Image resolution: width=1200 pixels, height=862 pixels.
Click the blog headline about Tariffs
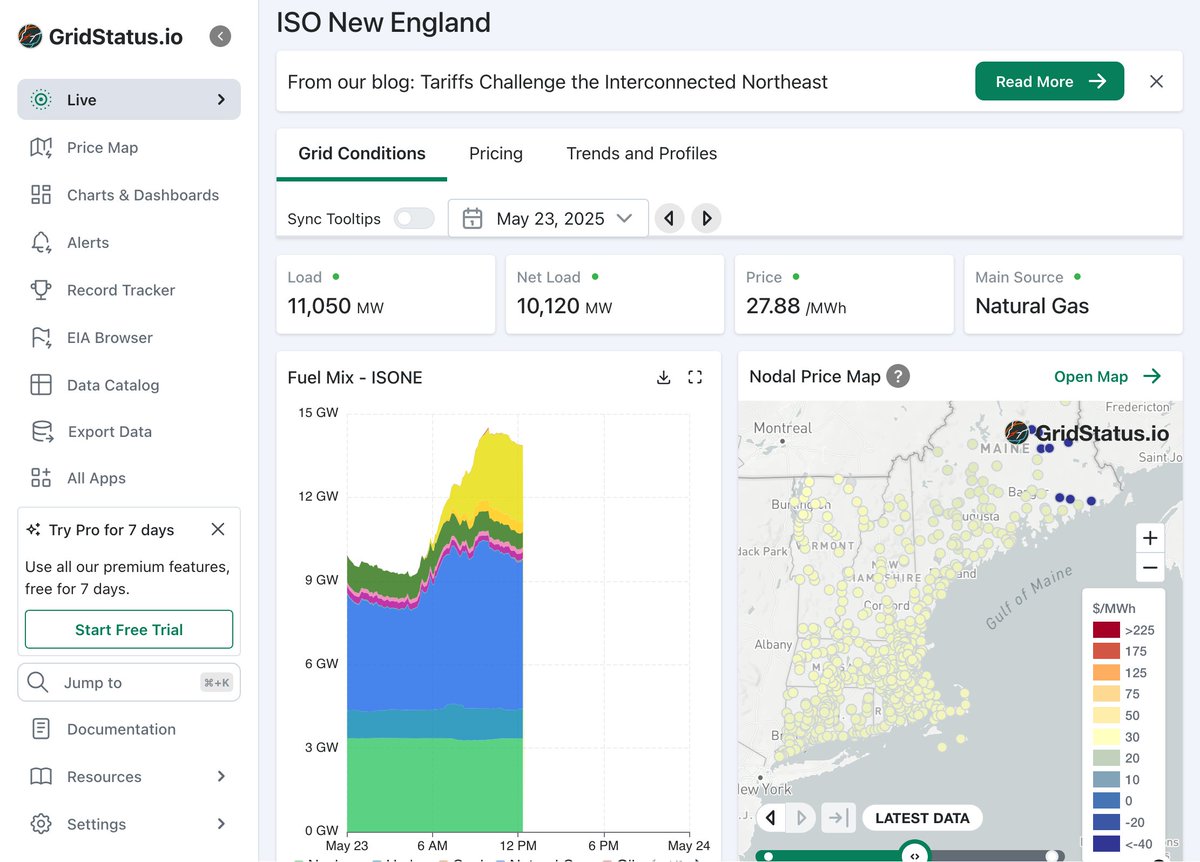(x=557, y=82)
